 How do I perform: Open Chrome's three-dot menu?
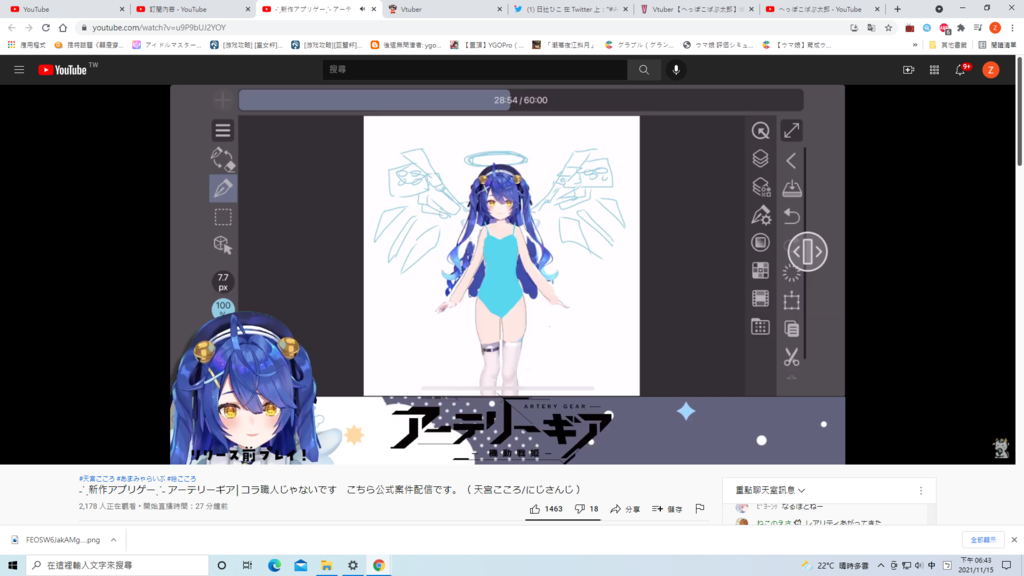pyautogui.click(x=1012, y=27)
